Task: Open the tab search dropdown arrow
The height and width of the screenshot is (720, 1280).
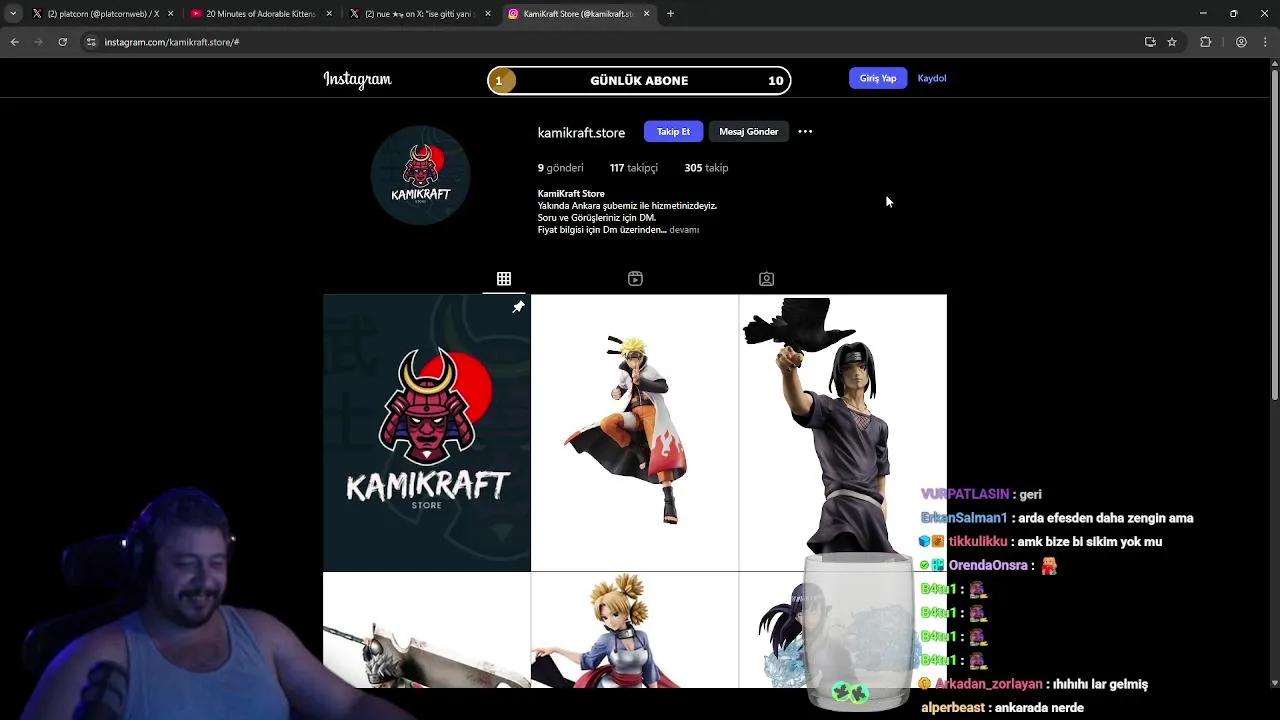Action: click(12, 14)
